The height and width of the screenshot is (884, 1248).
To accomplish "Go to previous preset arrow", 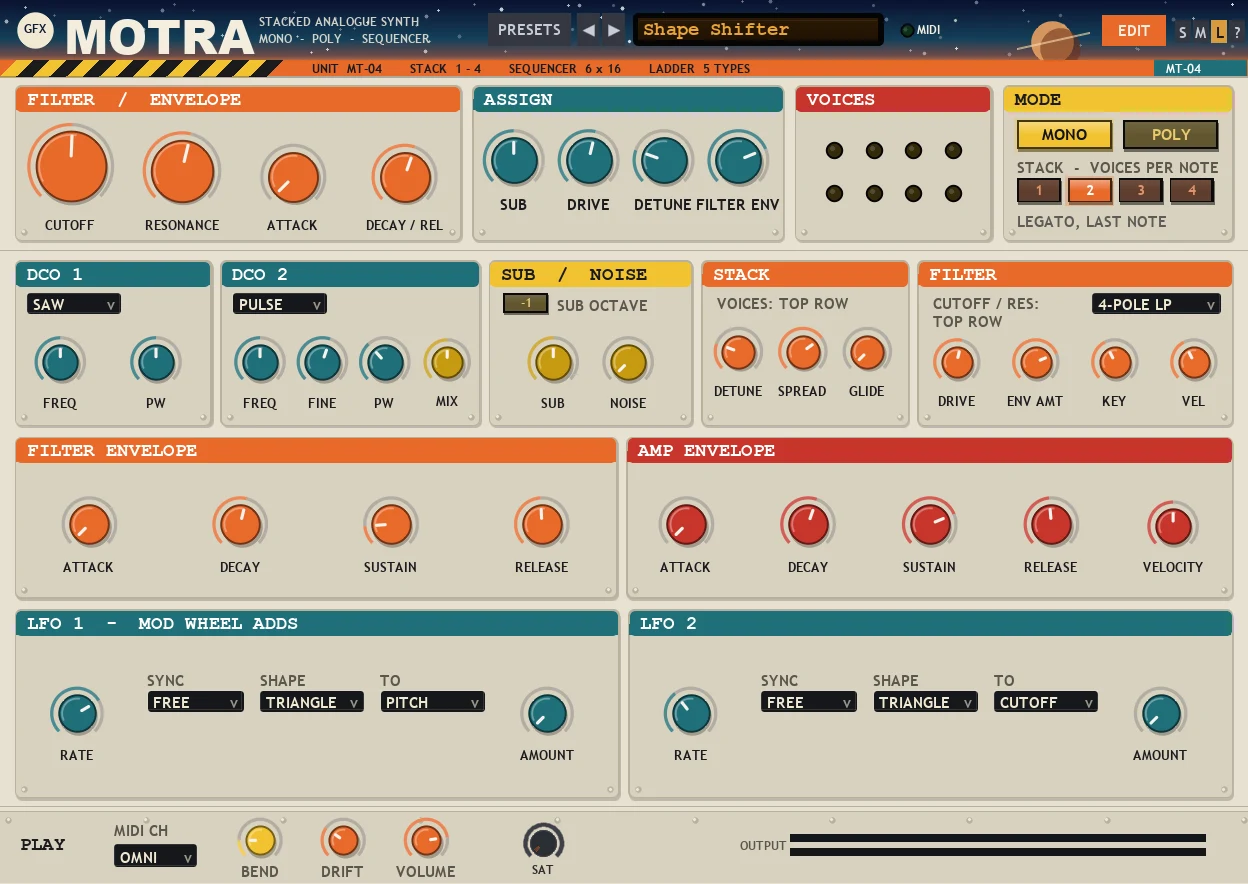I will 589,30.
